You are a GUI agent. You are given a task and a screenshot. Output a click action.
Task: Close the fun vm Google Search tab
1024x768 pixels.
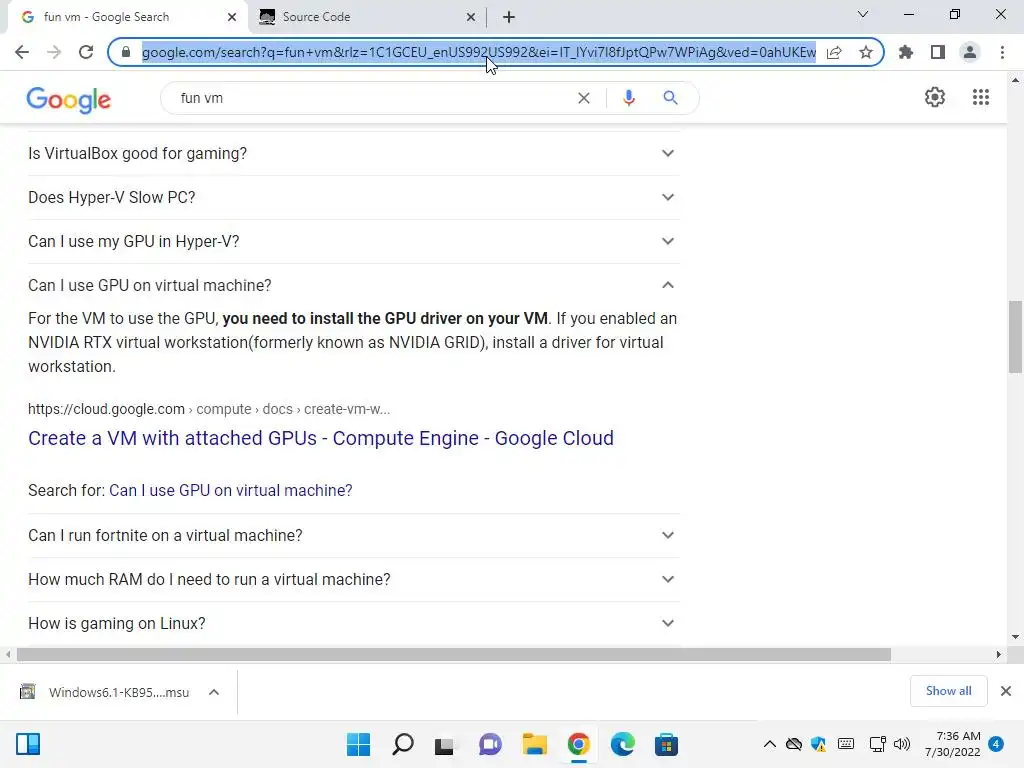coord(232,18)
